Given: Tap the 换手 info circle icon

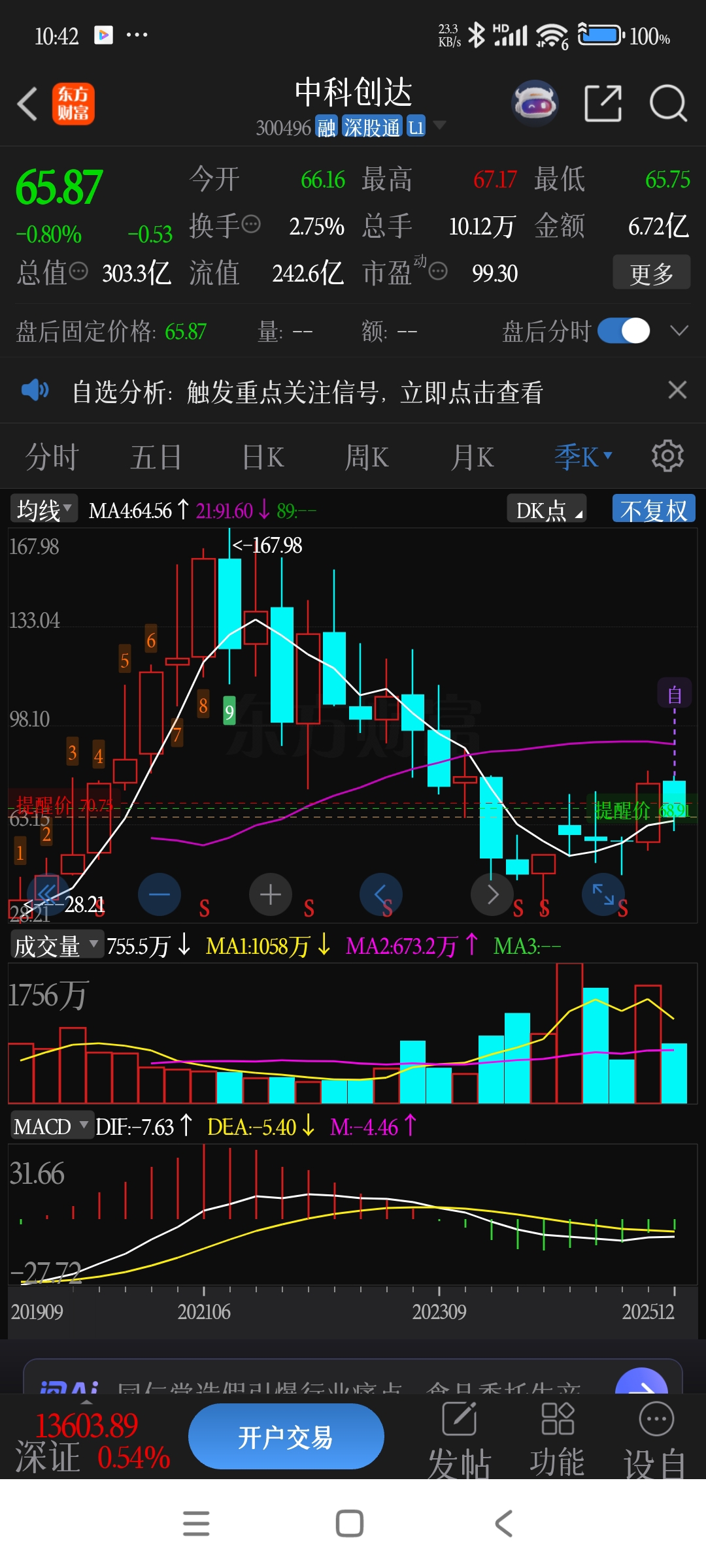Looking at the screenshot, I should click(x=251, y=225).
